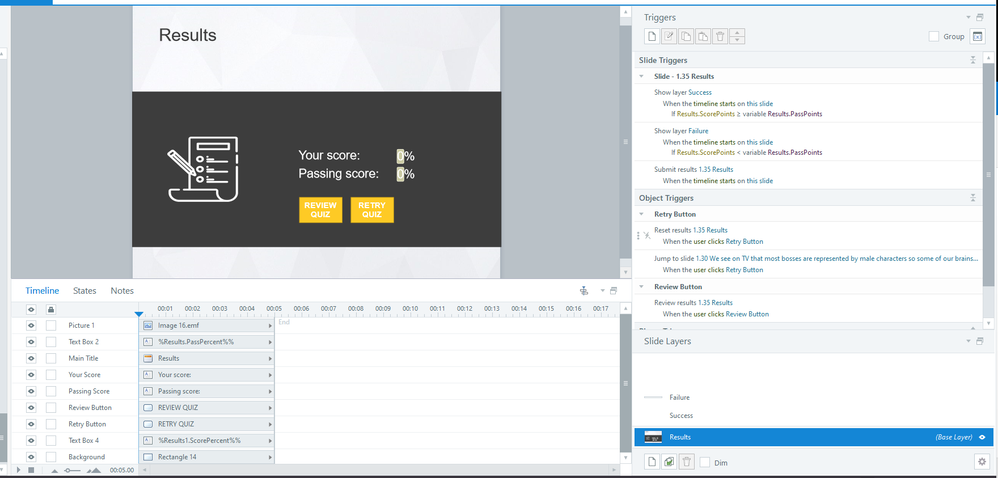This screenshot has height=478, width=998.
Task: Toggle visibility eye on Results base layer
Action: click(x=982, y=437)
